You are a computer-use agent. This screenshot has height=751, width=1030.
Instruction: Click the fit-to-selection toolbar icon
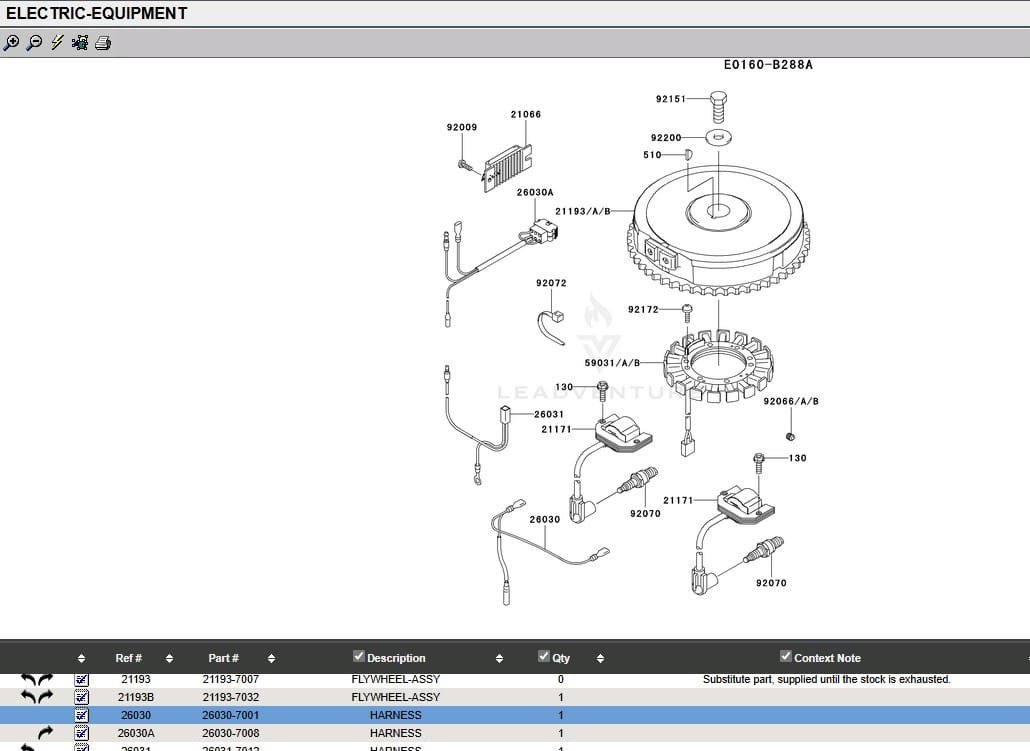80,43
